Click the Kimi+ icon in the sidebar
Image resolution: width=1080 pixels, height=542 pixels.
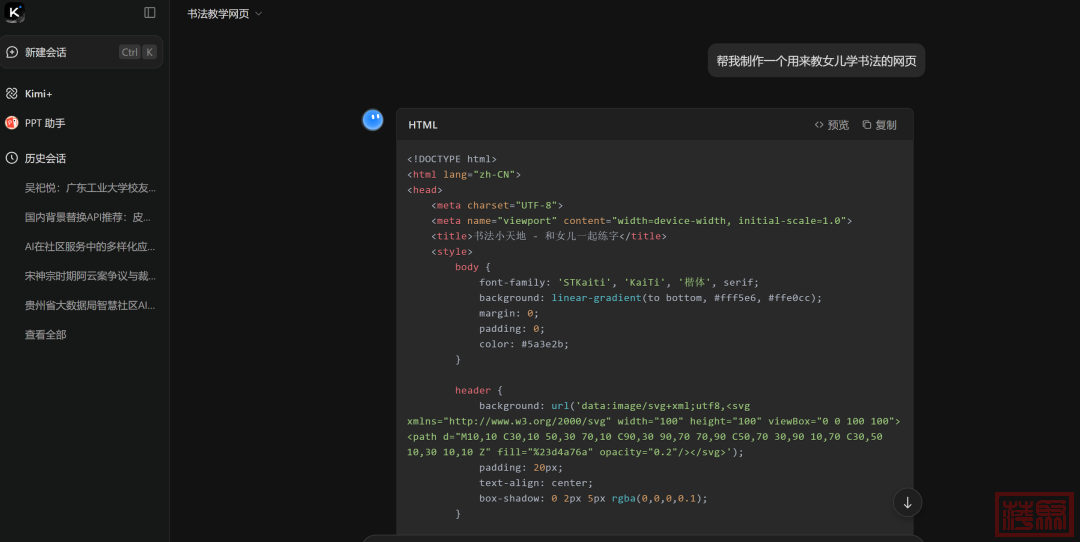12,93
